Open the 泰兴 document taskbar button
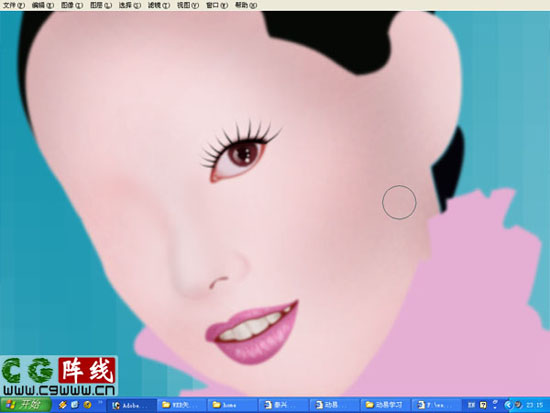 [284, 405]
